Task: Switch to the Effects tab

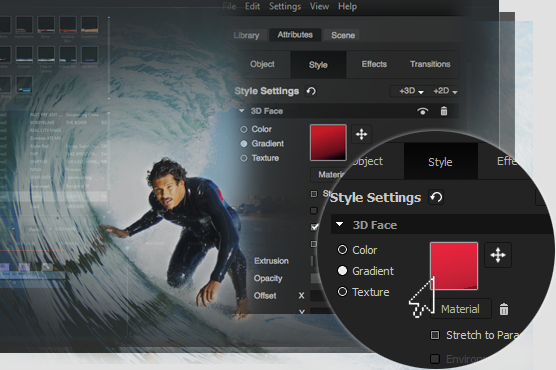Action: [374, 64]
